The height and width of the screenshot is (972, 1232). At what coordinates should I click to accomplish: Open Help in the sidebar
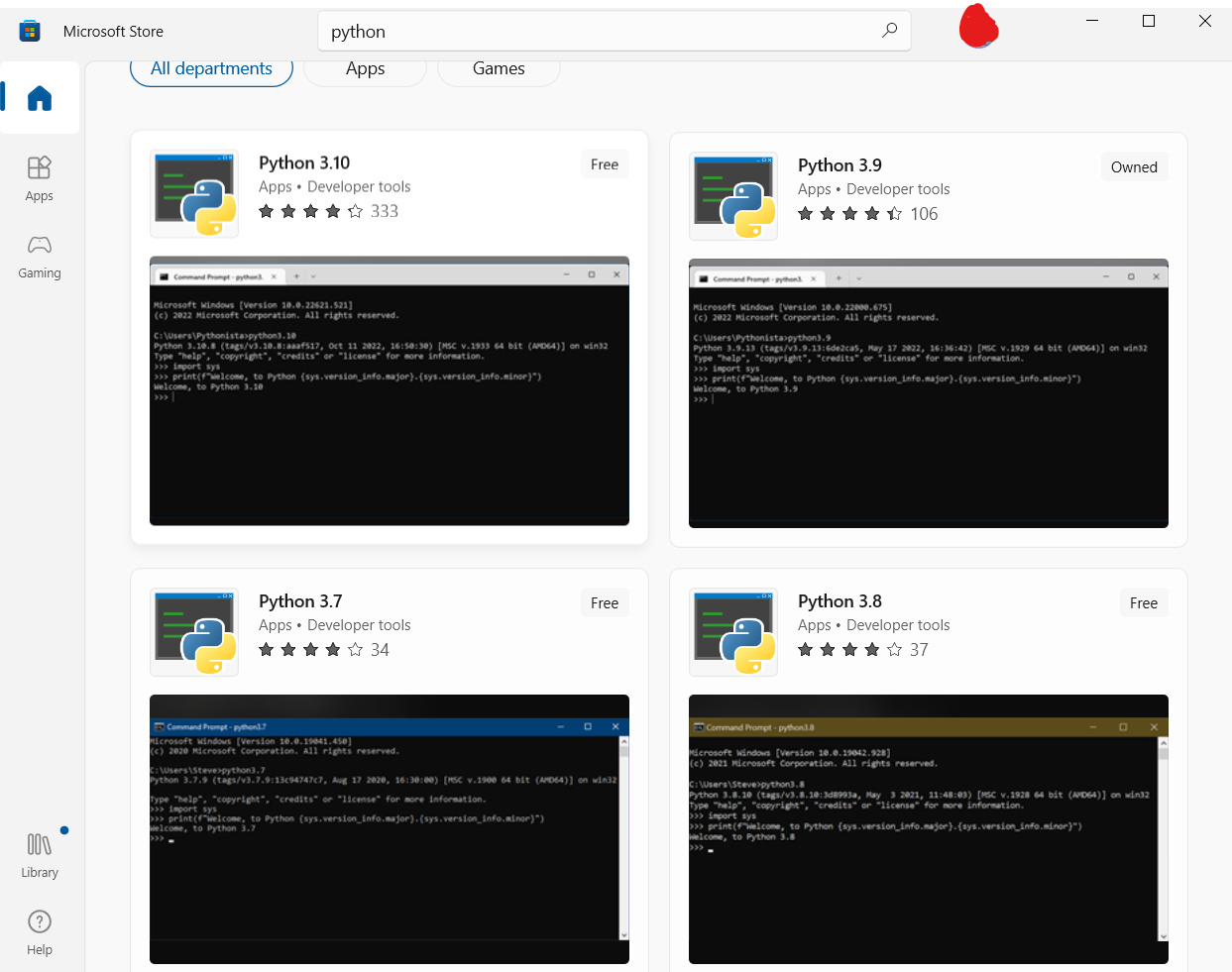[x=40, y=933]
